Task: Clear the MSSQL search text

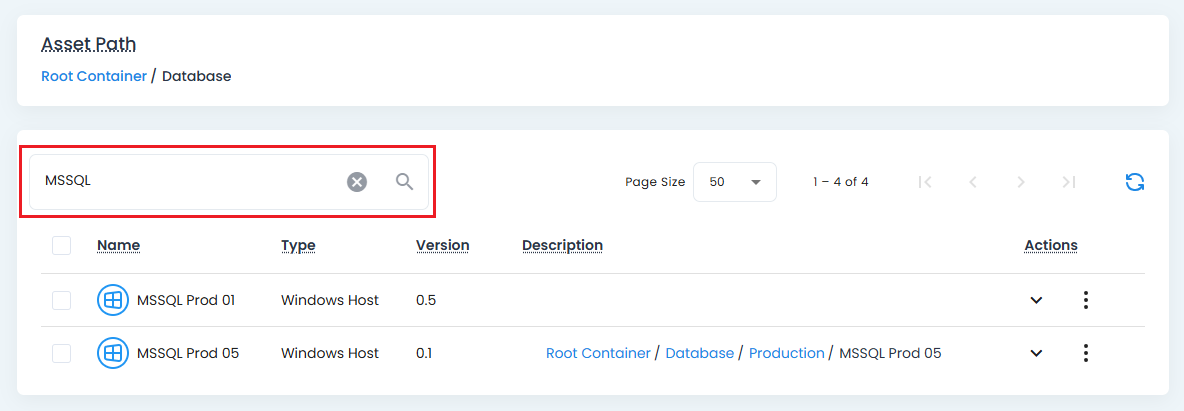Action: point(357,181)
